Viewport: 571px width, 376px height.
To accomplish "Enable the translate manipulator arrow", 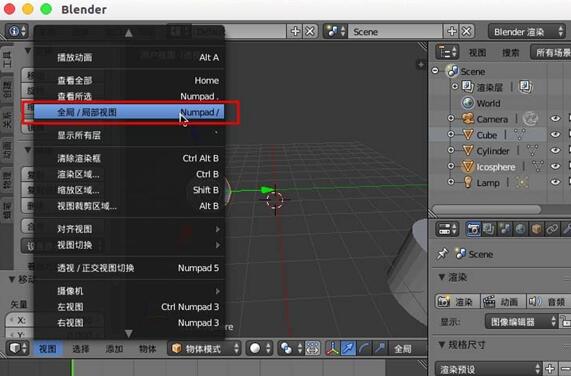I will [x=348, y=349].
